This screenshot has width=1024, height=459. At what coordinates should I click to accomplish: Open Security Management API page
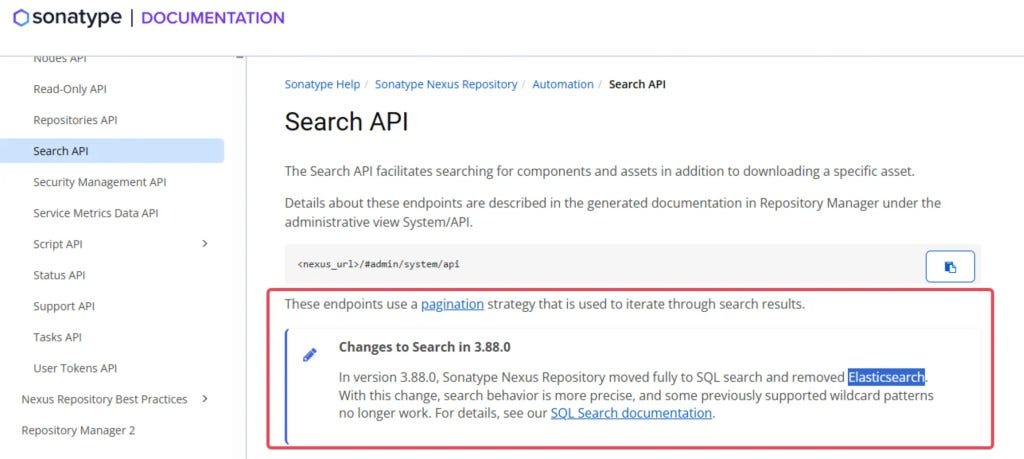click(100, 182)
